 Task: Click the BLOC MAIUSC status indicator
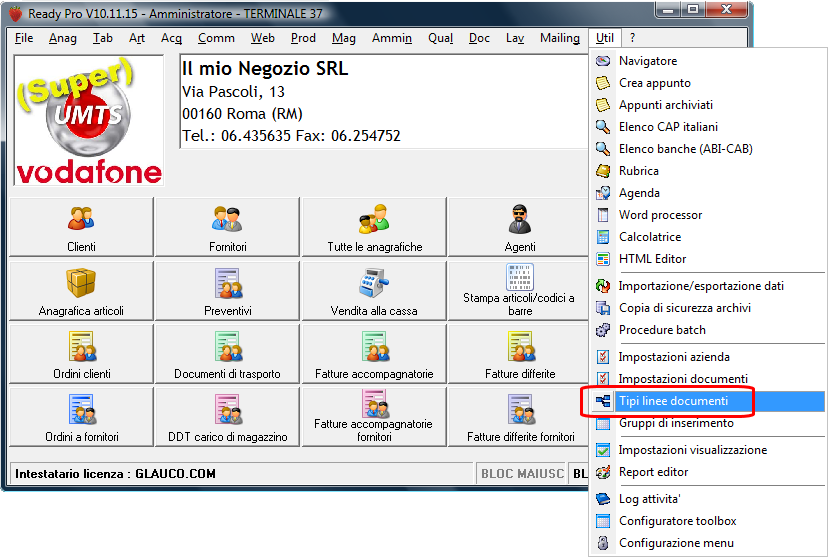pos(522,474)
